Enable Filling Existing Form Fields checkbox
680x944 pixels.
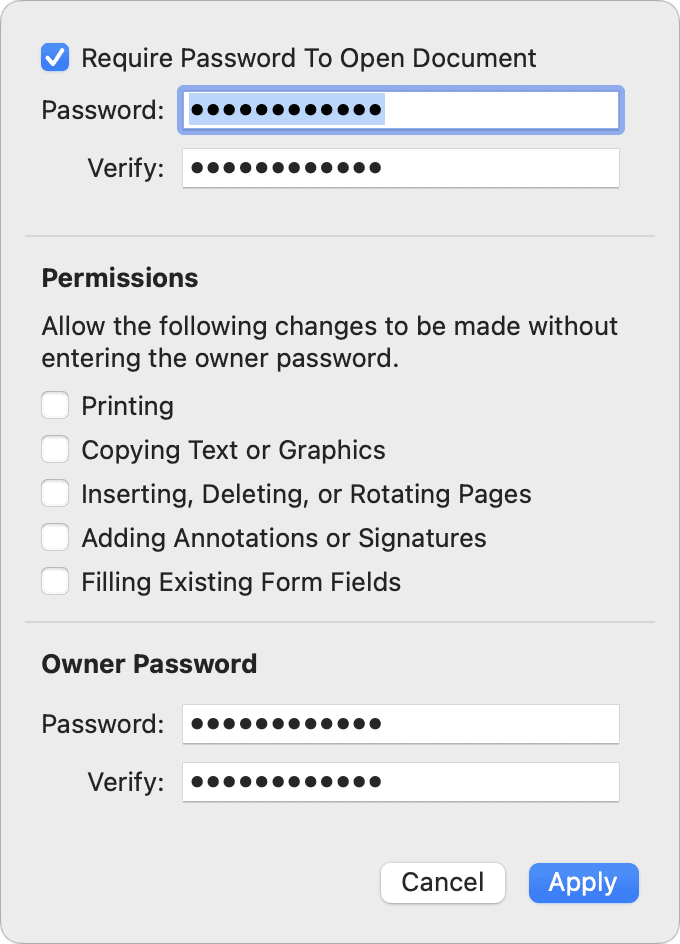click(55, 582)
